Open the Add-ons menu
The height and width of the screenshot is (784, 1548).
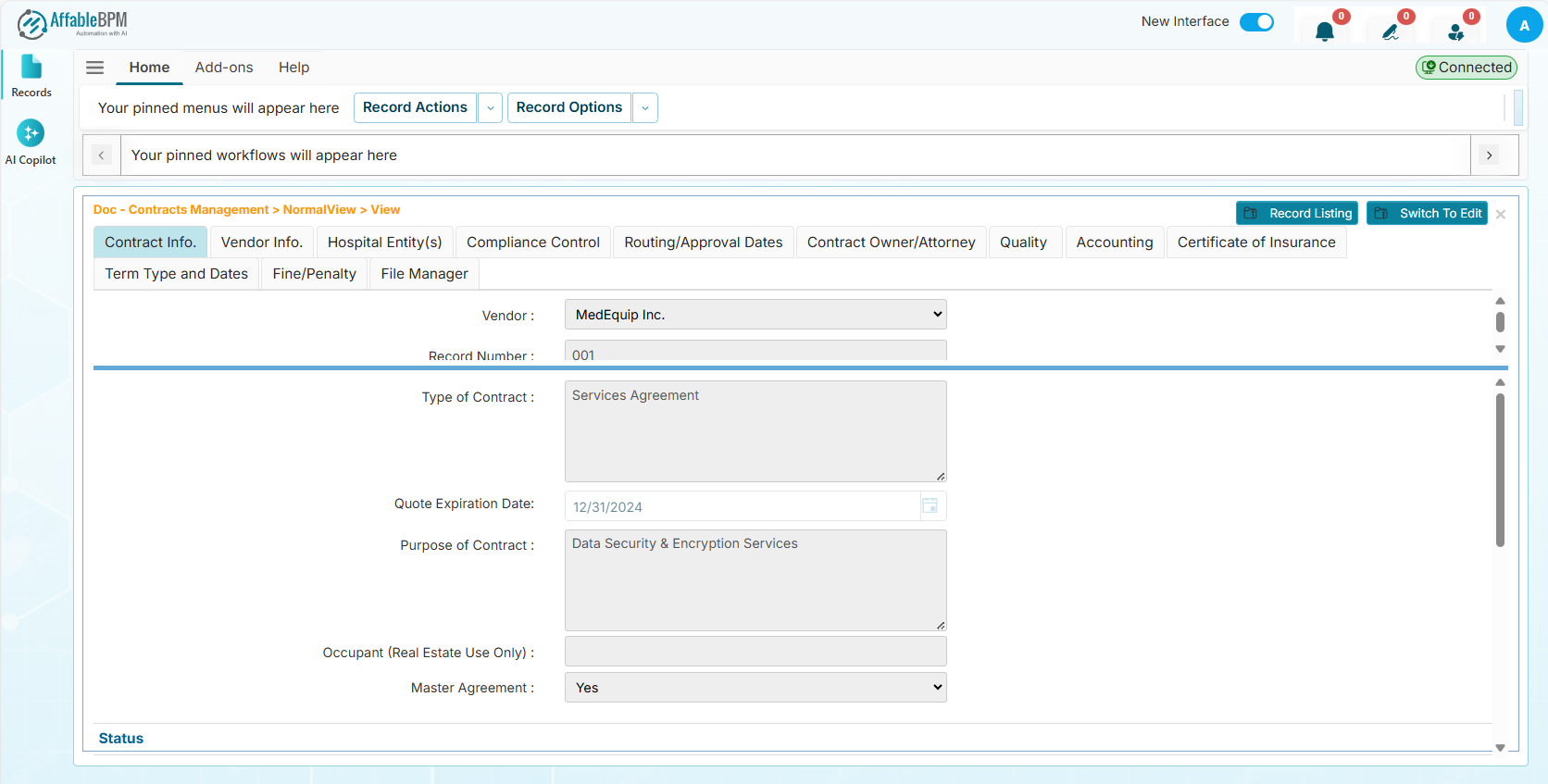click(224, 68)
